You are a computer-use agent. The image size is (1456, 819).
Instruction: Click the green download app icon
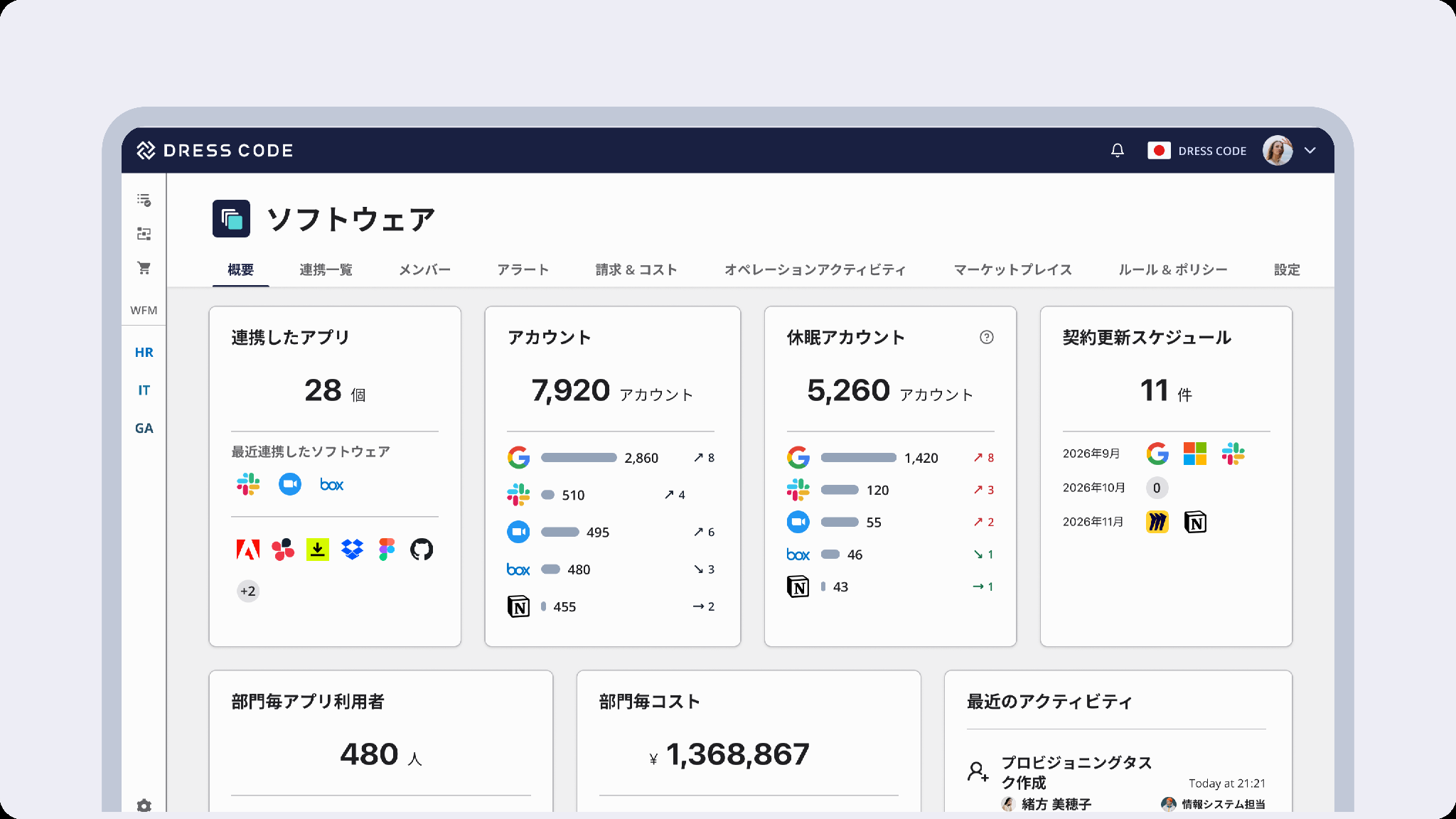click(318, 550)
